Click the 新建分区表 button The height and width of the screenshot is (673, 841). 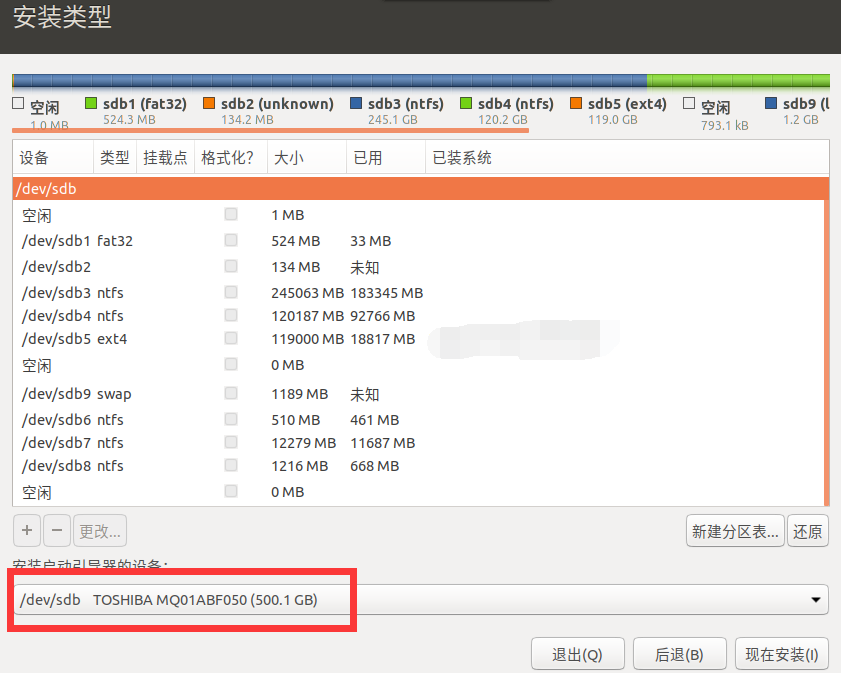click(x=735, y=530)
